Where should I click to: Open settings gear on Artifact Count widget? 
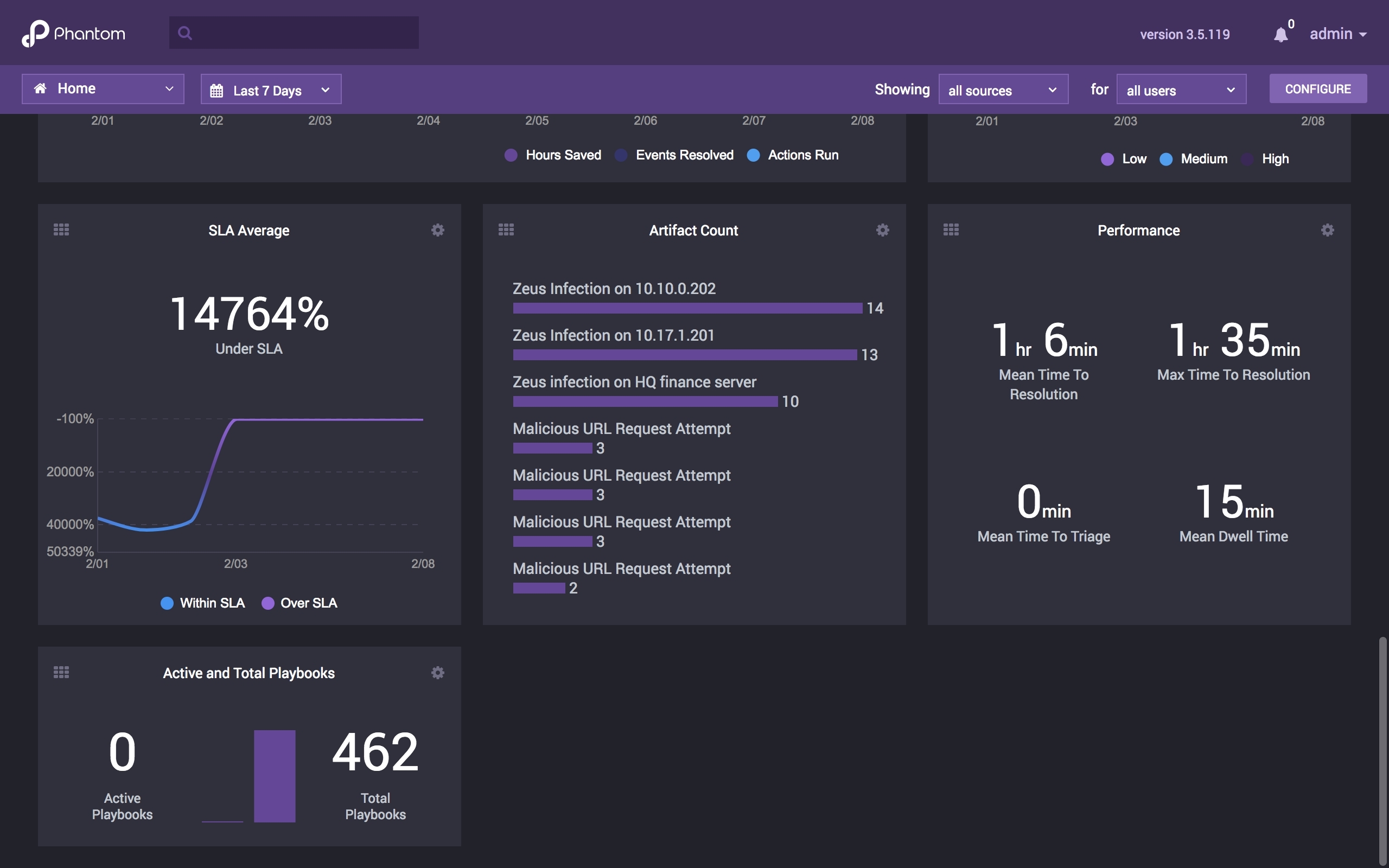882,229
